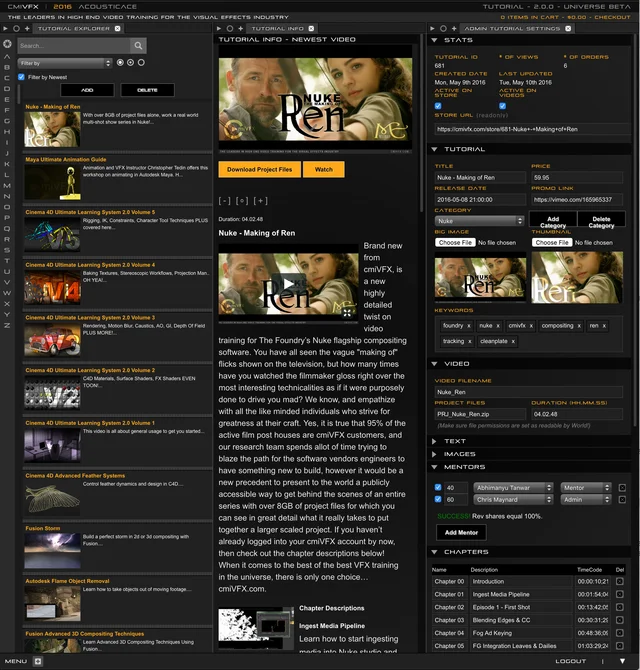Delete Chapter 04 Fog Ad Keying using its Del icon
The height and width of the screenshot is (670, 640).
pos(620,633)
